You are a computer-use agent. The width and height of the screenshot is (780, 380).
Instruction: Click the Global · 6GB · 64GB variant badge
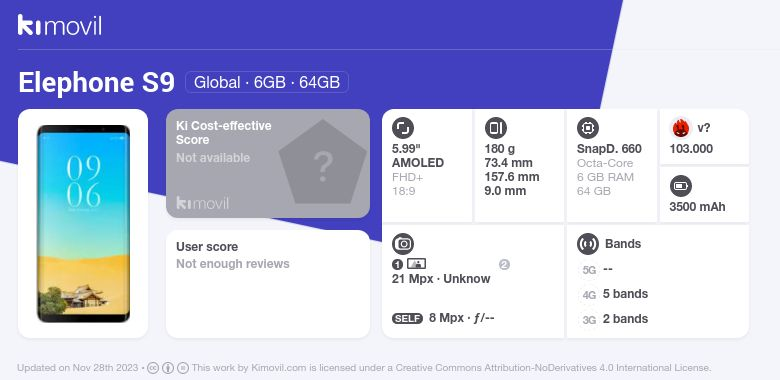(267, 82)
